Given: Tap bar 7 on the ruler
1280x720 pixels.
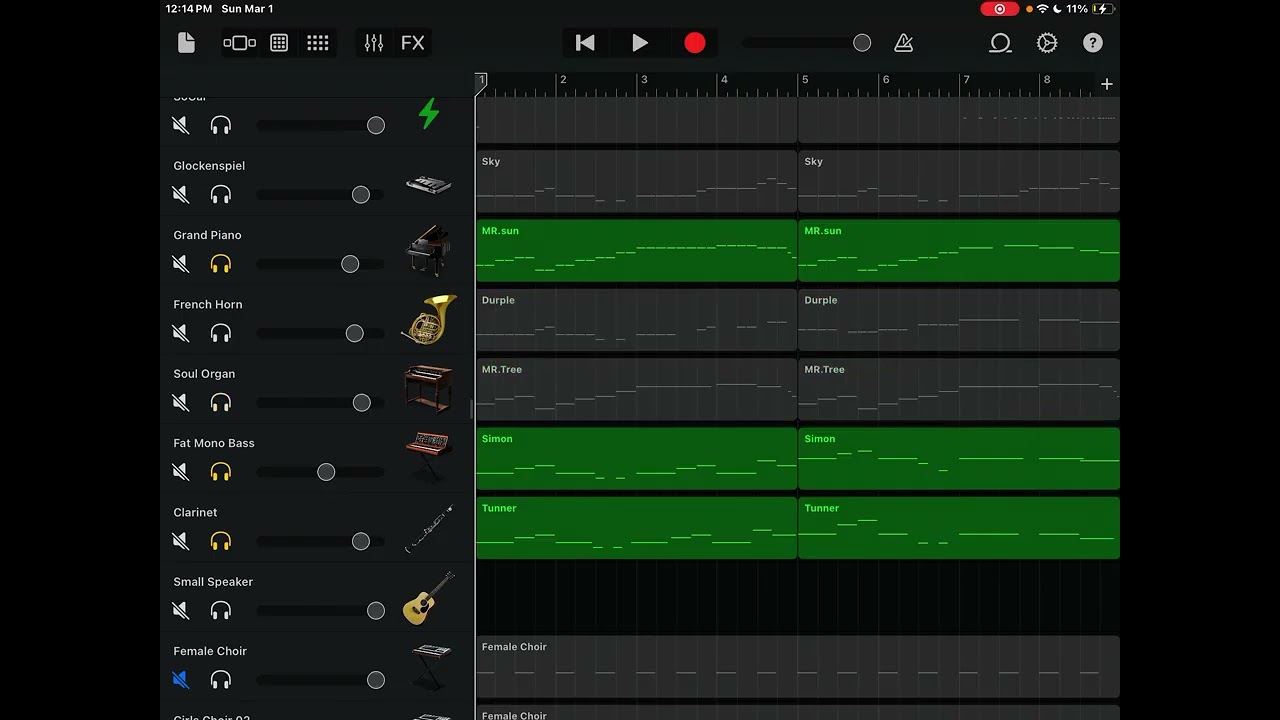Looking at the screenshot, I should coord(966,80).
